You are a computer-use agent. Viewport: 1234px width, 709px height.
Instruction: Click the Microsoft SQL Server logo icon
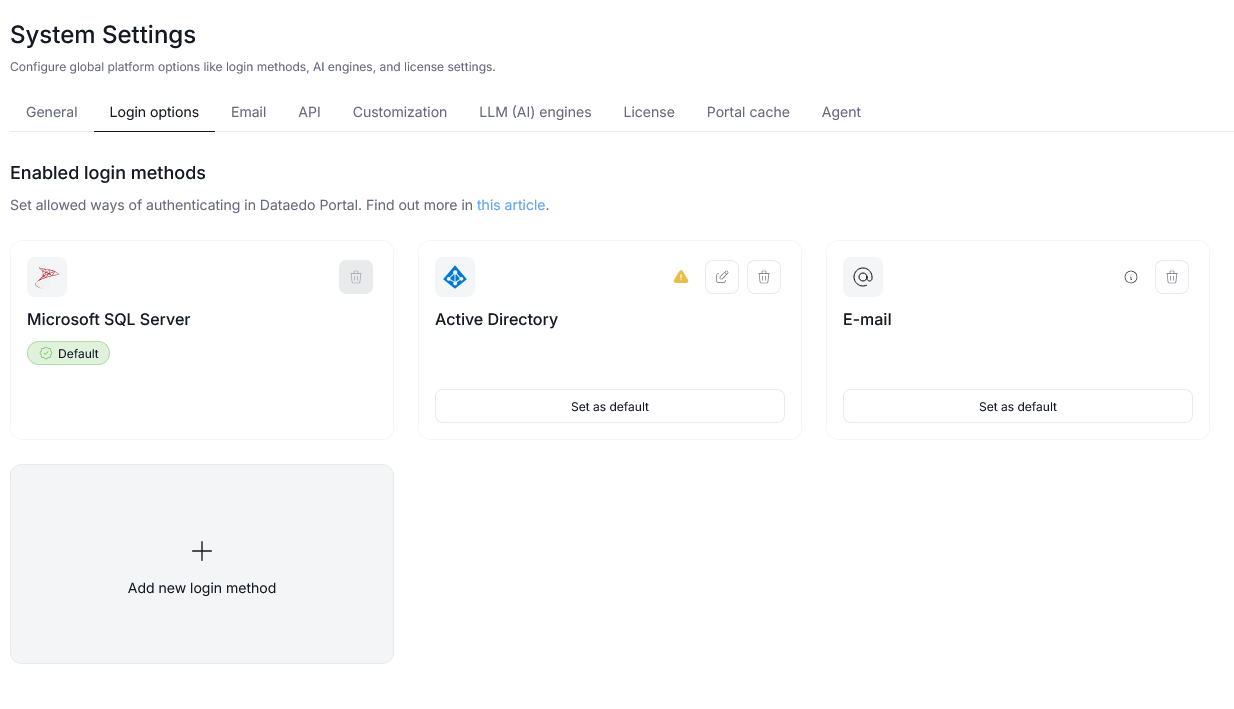(x=47, y=277)
